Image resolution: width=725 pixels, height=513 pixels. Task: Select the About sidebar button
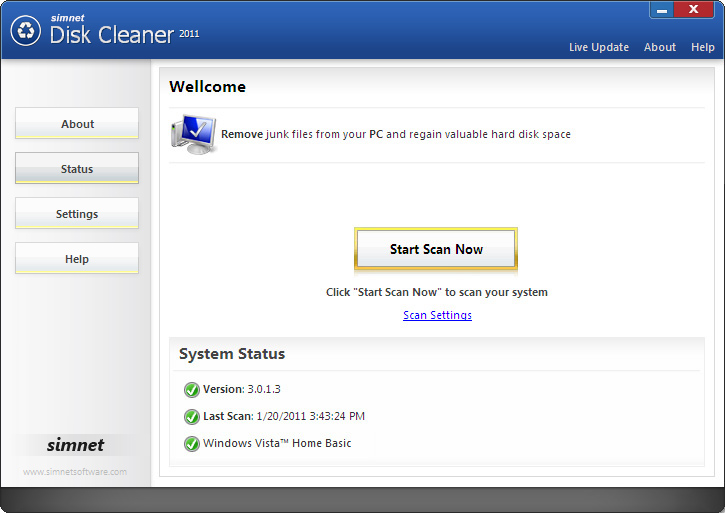pyautogui.click(x=77, y=124)
